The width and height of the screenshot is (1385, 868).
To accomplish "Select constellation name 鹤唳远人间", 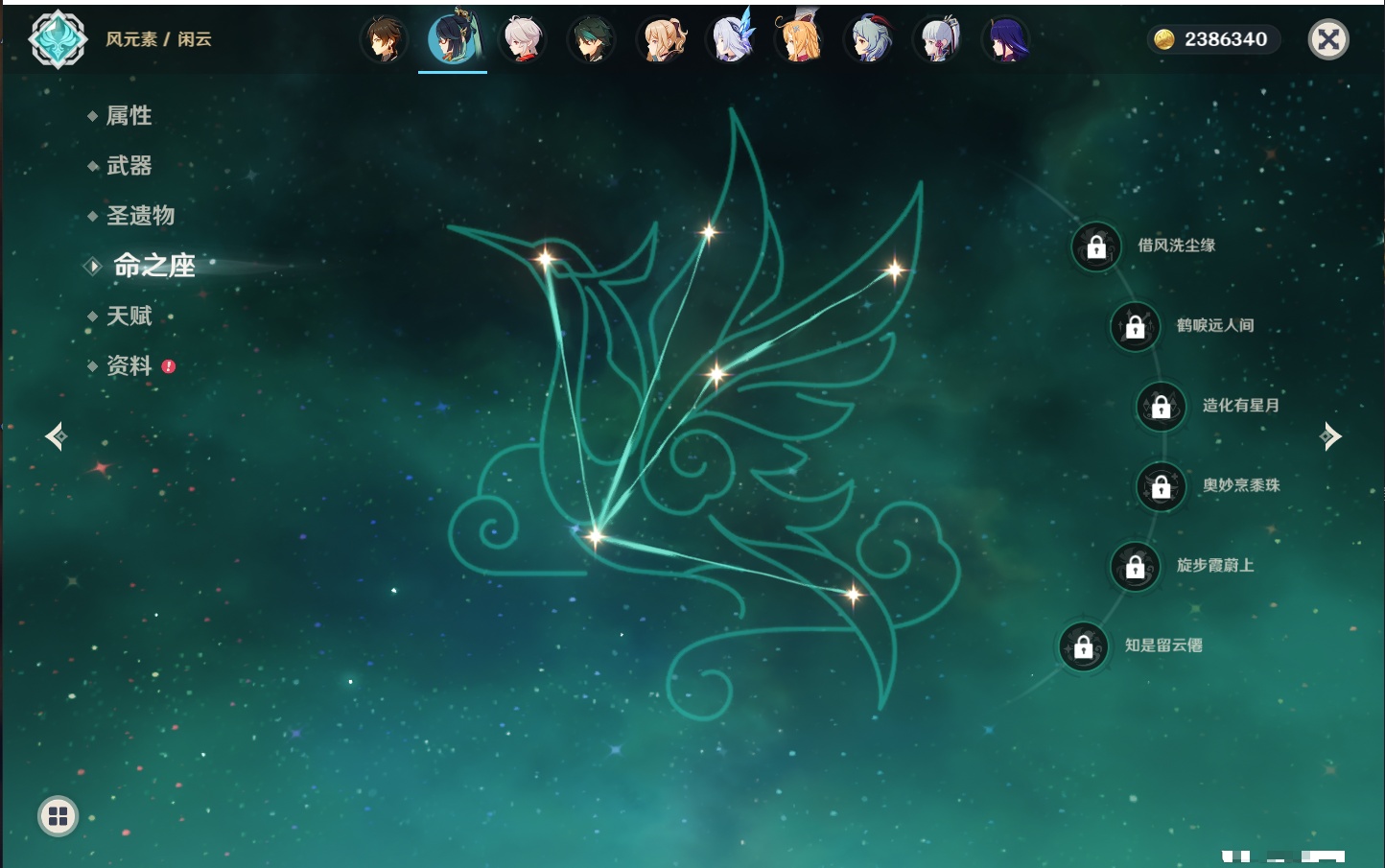I will 1215,325.
